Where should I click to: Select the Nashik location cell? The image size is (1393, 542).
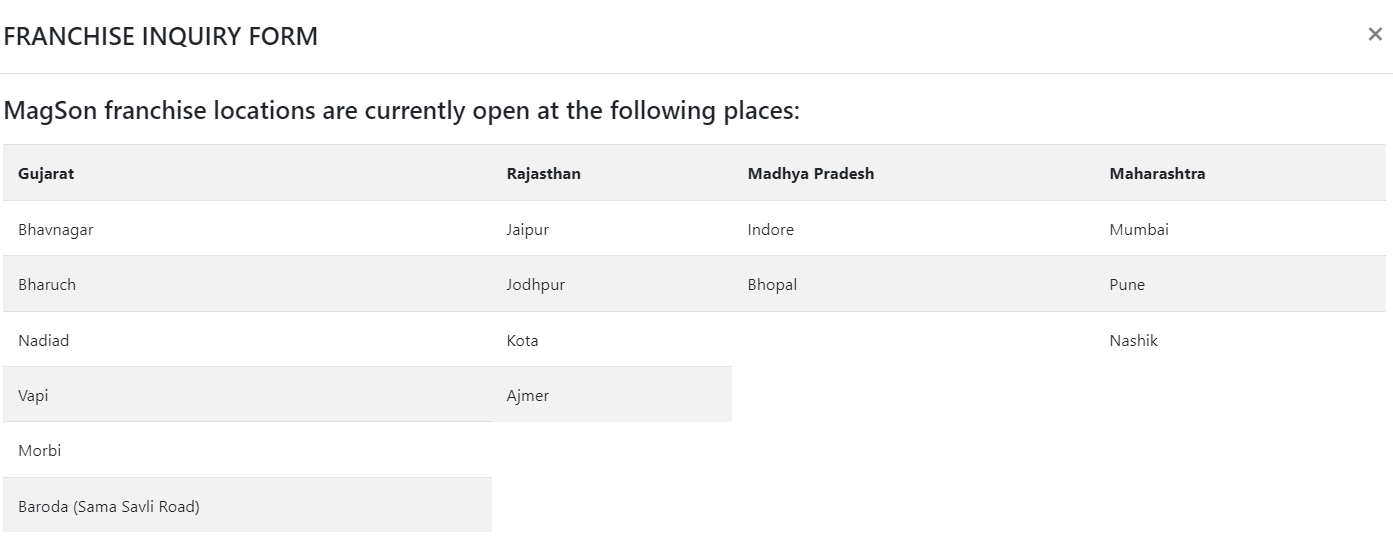pyautogui.click(x=1240, y=340)
